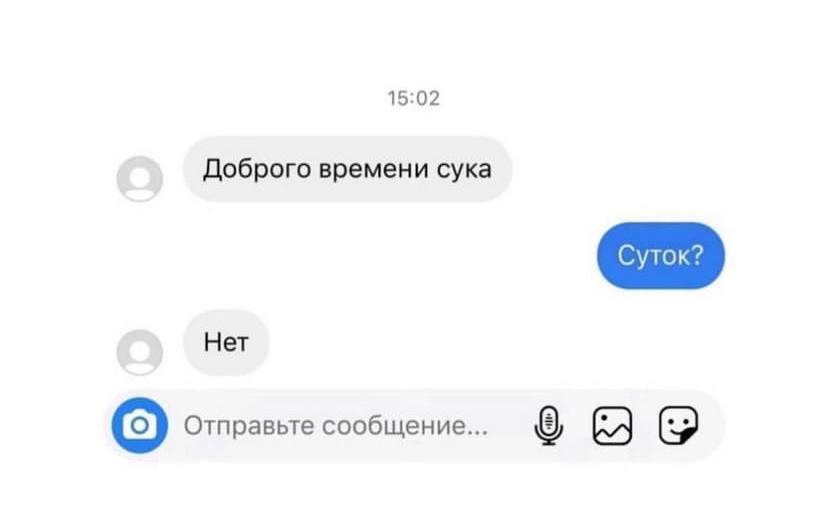Send a sticker using the smiley icon

pyautogui.click(x=679, y=426)
